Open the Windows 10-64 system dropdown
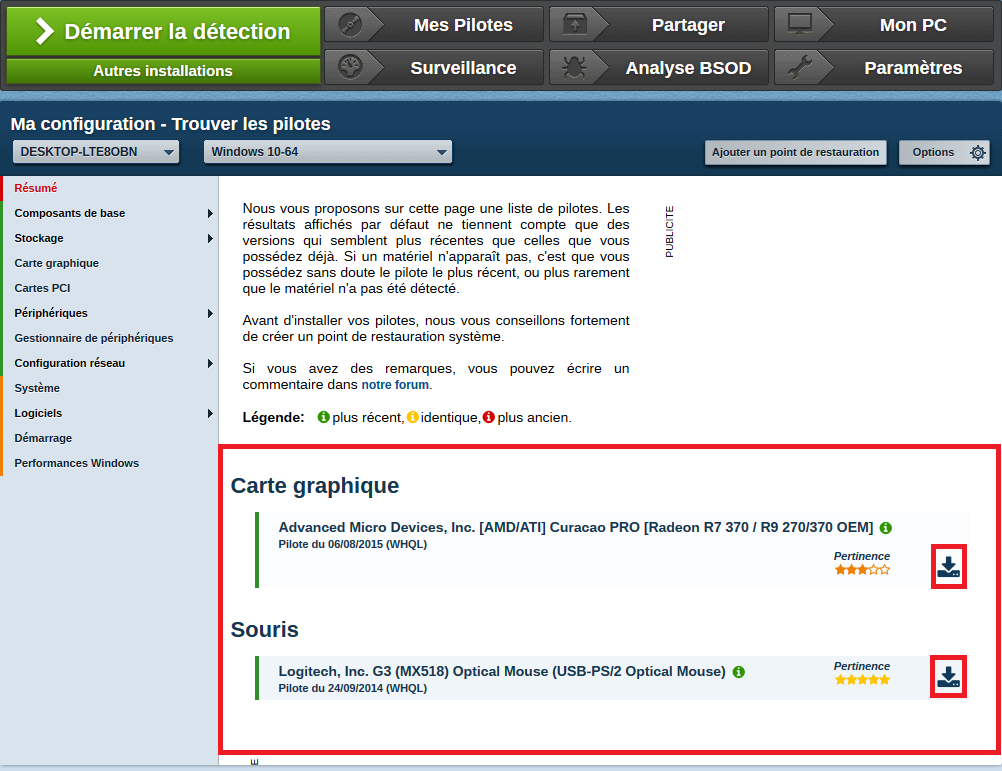 pos(328,152)
